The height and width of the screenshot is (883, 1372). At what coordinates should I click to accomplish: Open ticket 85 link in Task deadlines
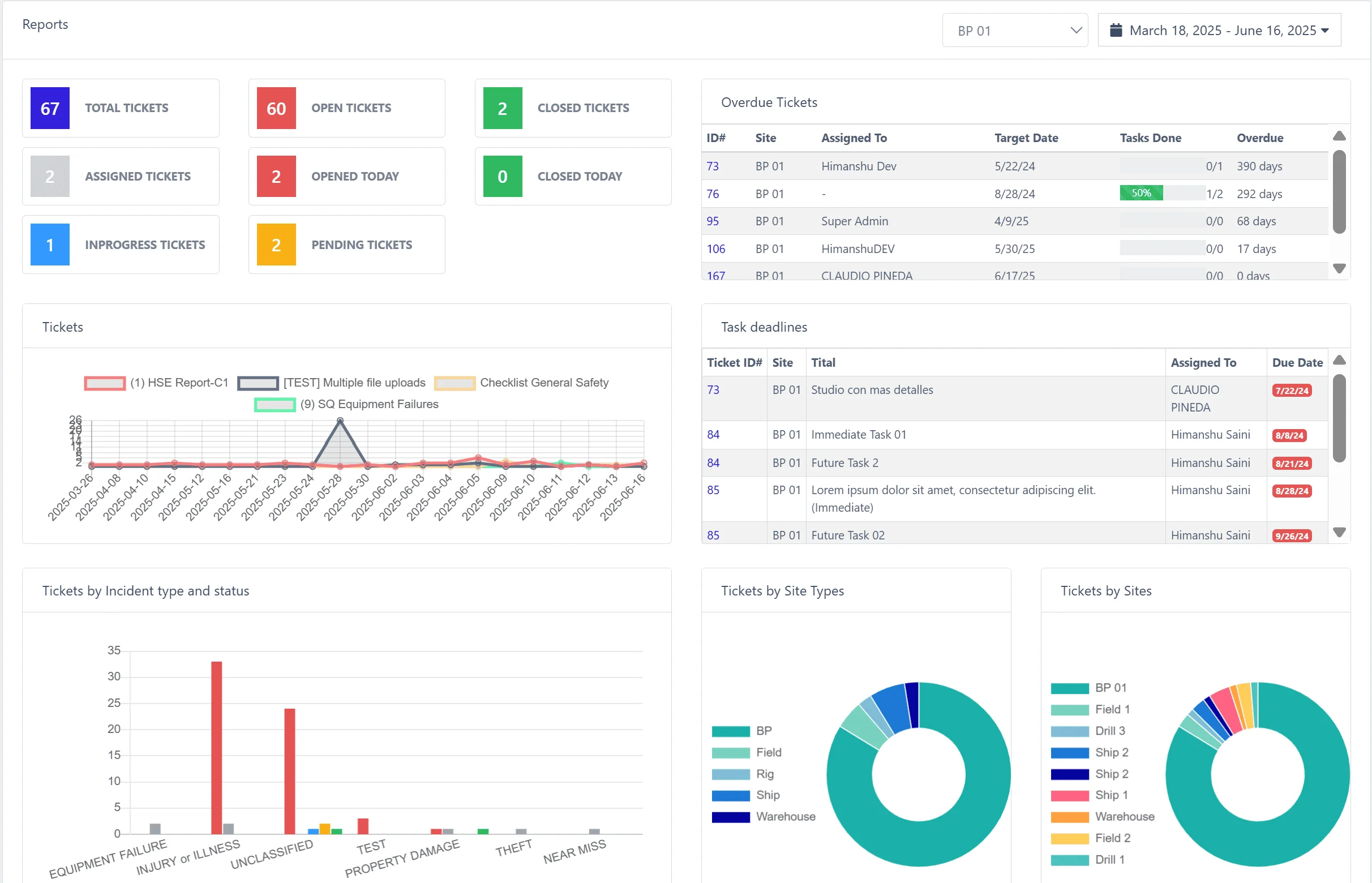point(713,490)
